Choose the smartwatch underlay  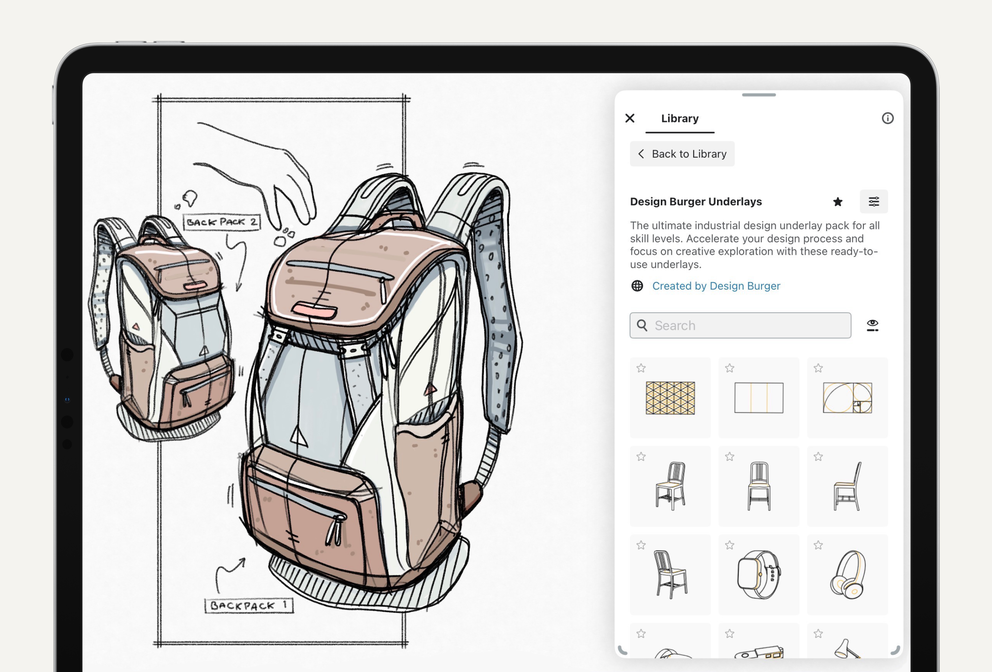coord(758,575)
